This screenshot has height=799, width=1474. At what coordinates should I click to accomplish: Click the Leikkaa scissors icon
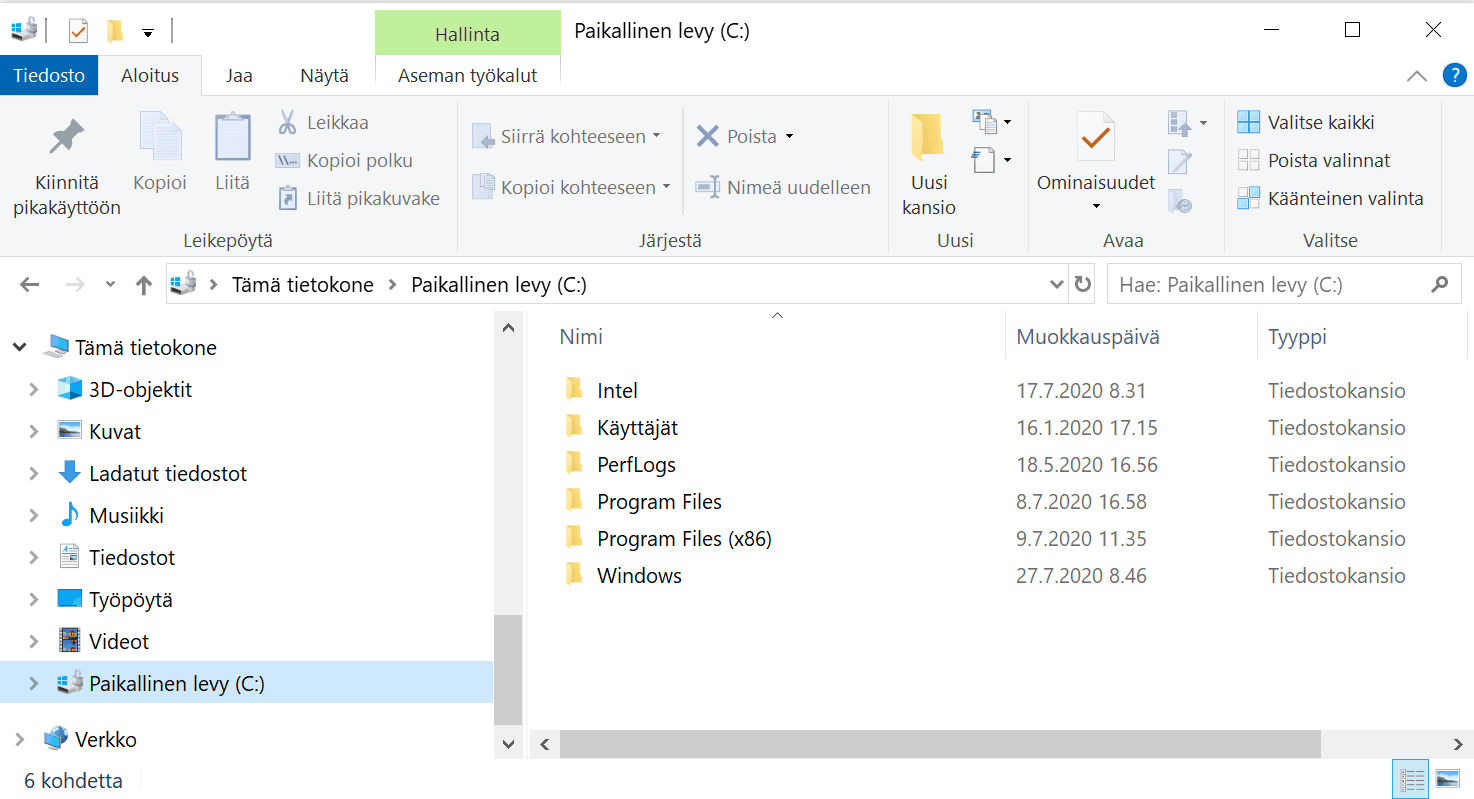(x=288, y=123)
